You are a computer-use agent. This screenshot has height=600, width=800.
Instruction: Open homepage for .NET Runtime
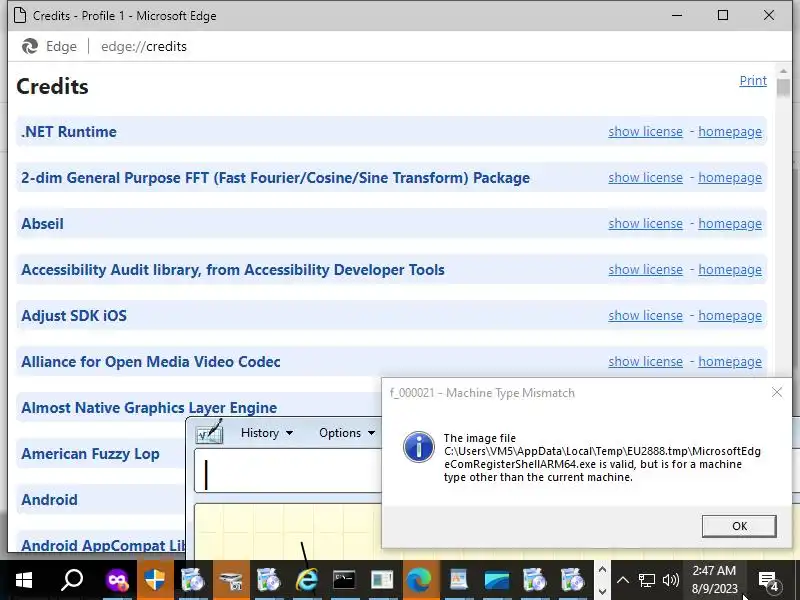[730, 132]
